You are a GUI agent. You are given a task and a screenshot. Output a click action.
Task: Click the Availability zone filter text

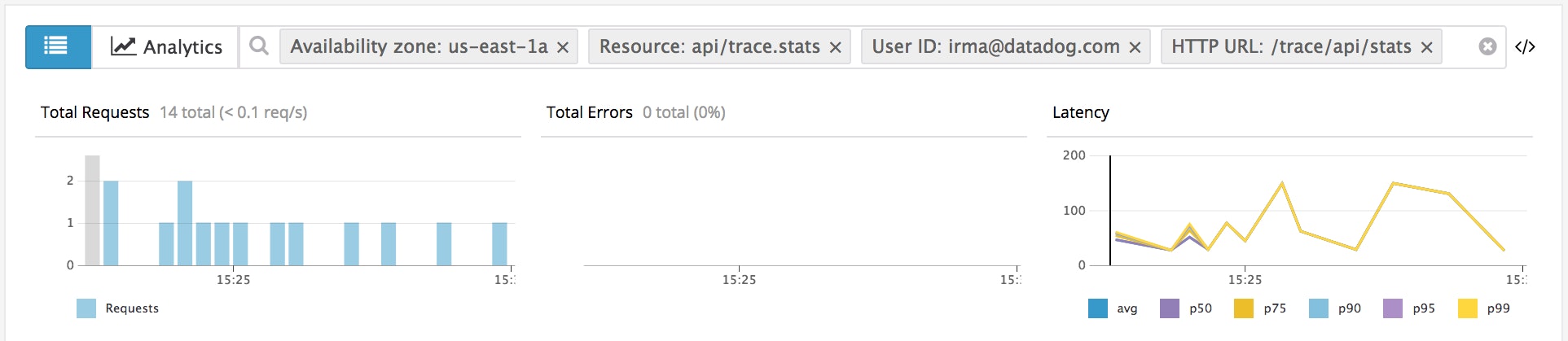pos(419,47)
